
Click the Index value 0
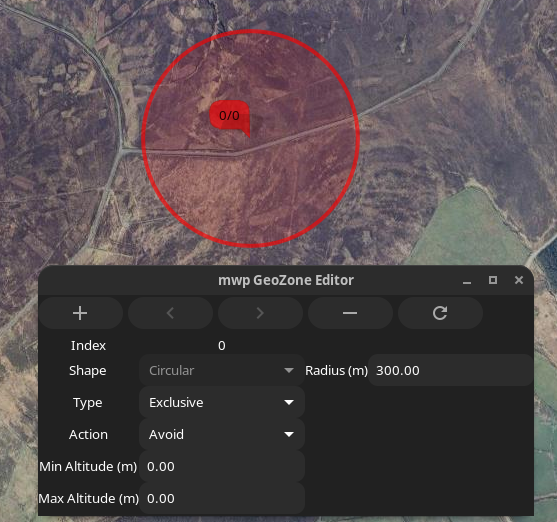click(x=222, y=346)
